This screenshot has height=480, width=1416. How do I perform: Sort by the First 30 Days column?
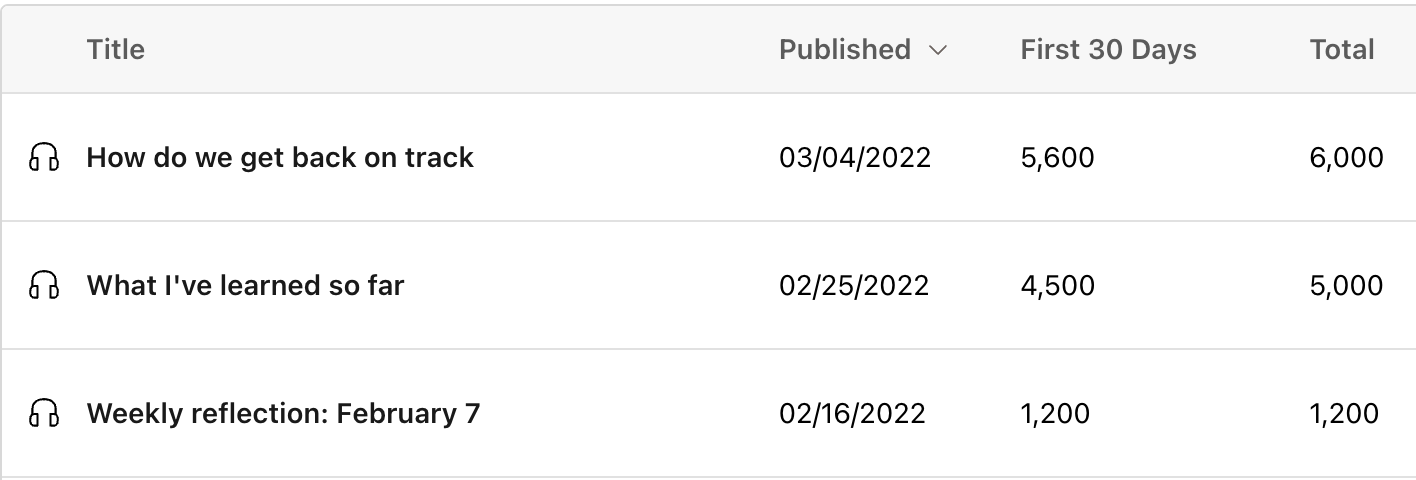click(x=1108, y=49)
